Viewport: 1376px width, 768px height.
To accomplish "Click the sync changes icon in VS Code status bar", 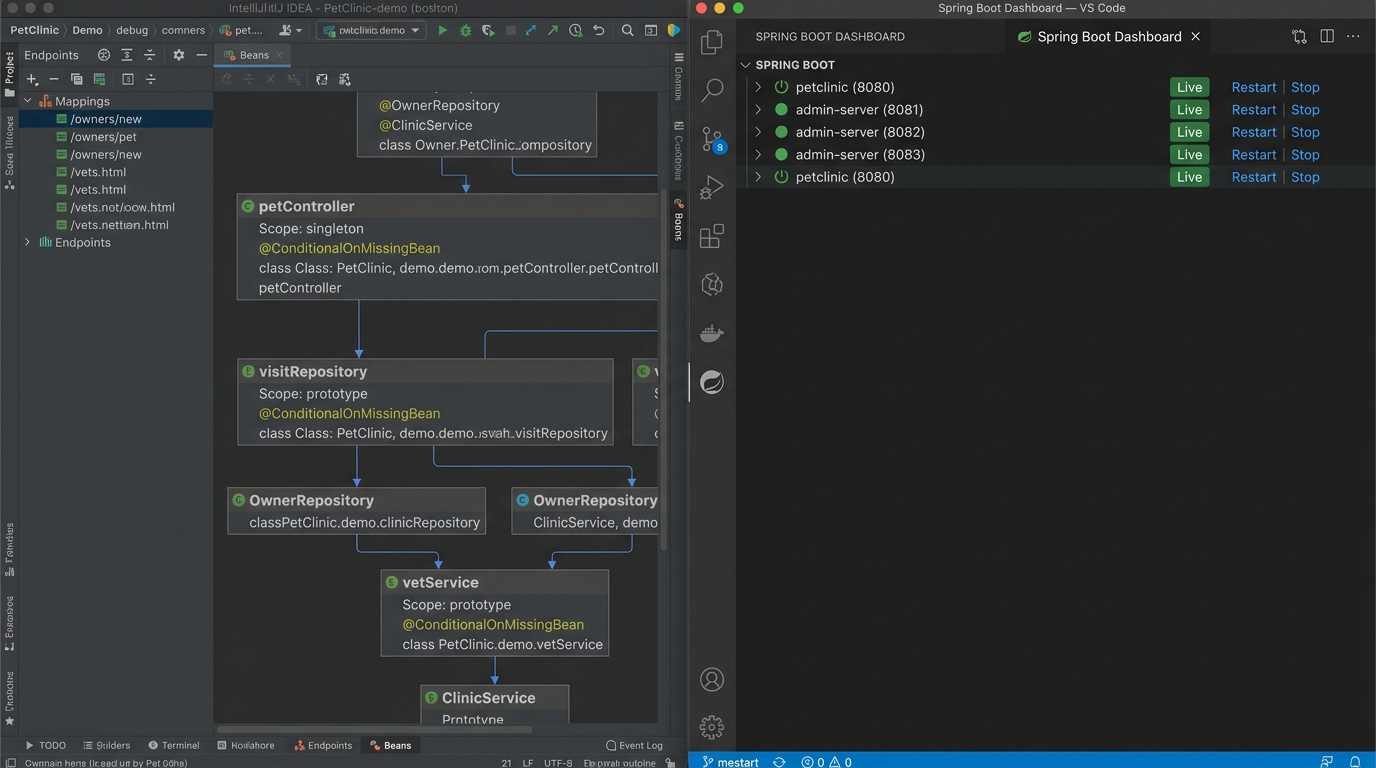I will [779, 762].
